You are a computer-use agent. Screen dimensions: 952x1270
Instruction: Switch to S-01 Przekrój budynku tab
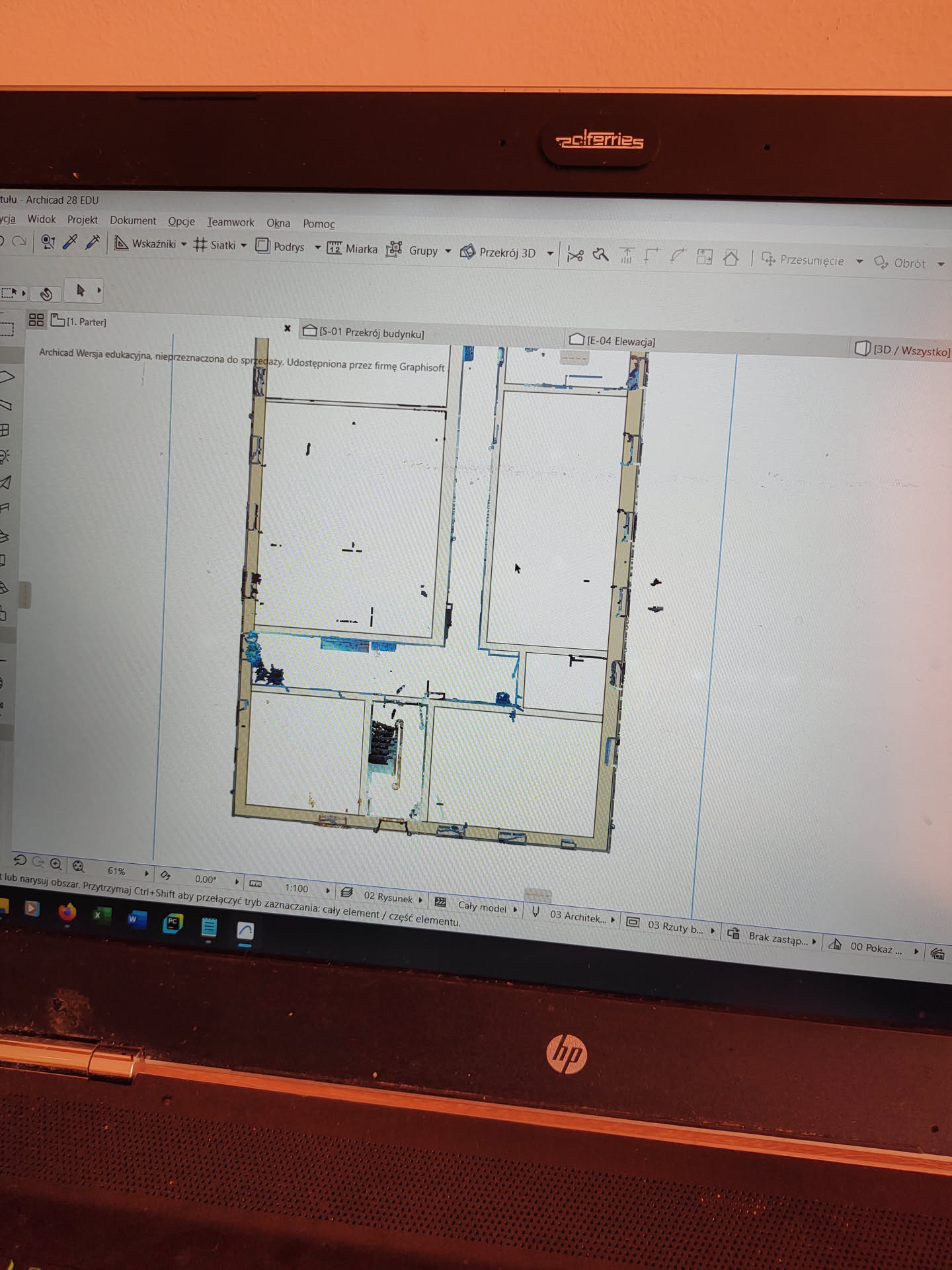coord(371,333)
